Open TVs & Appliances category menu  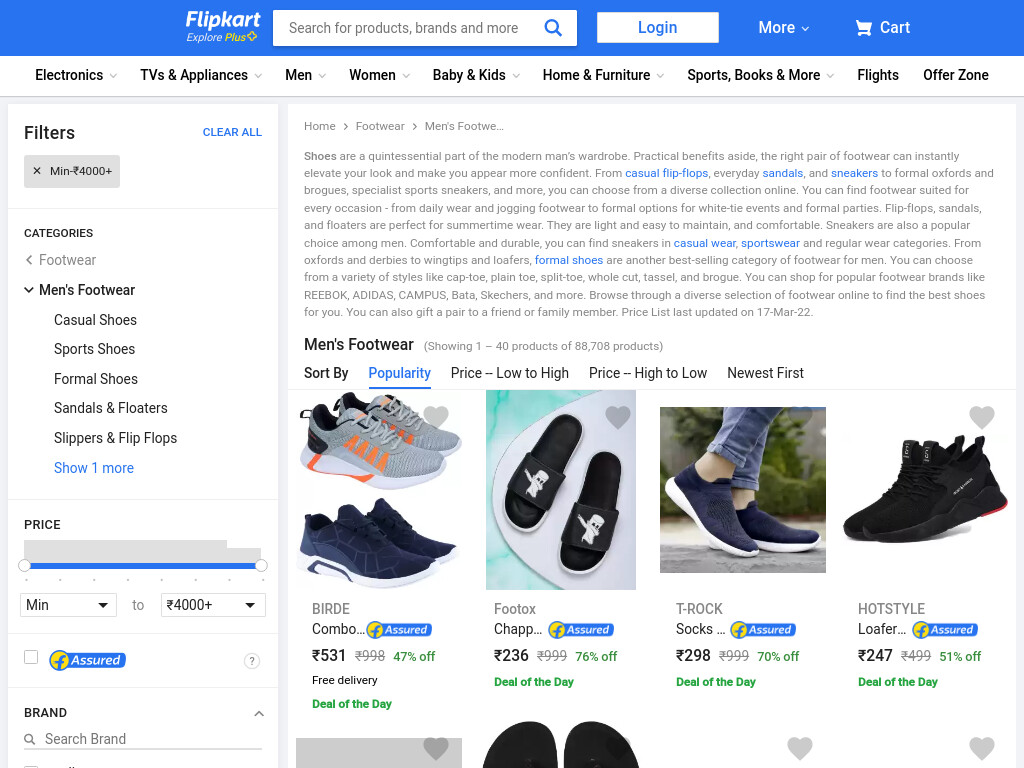(200, 75)
